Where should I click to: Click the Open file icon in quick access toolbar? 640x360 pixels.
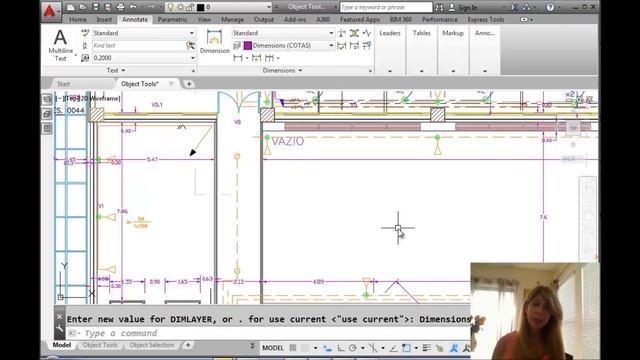[83, 7]
